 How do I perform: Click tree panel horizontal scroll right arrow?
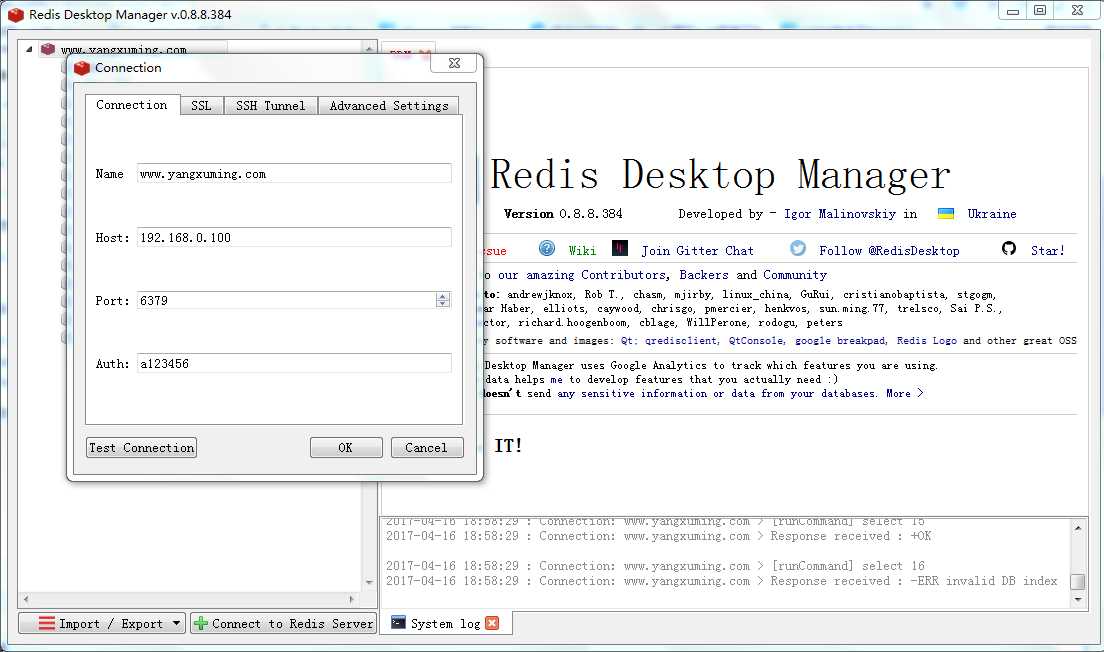(351, 600)
